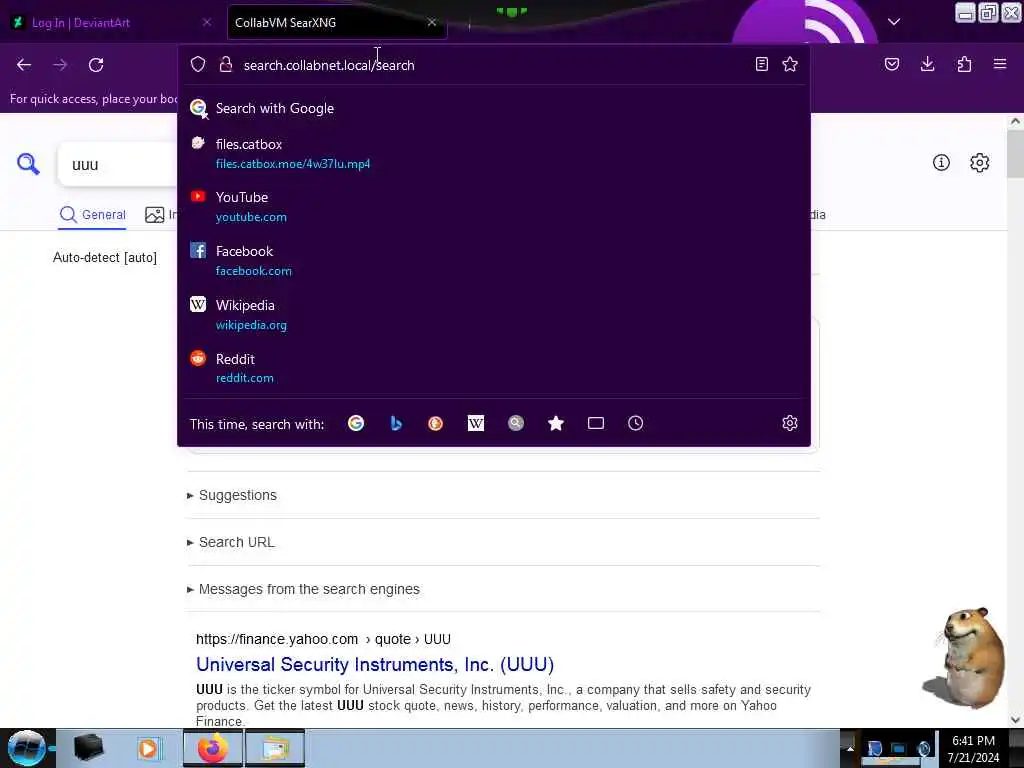Open the Extensions puzzle icon
1024x768 pixels.
click(x=964, y=64)
